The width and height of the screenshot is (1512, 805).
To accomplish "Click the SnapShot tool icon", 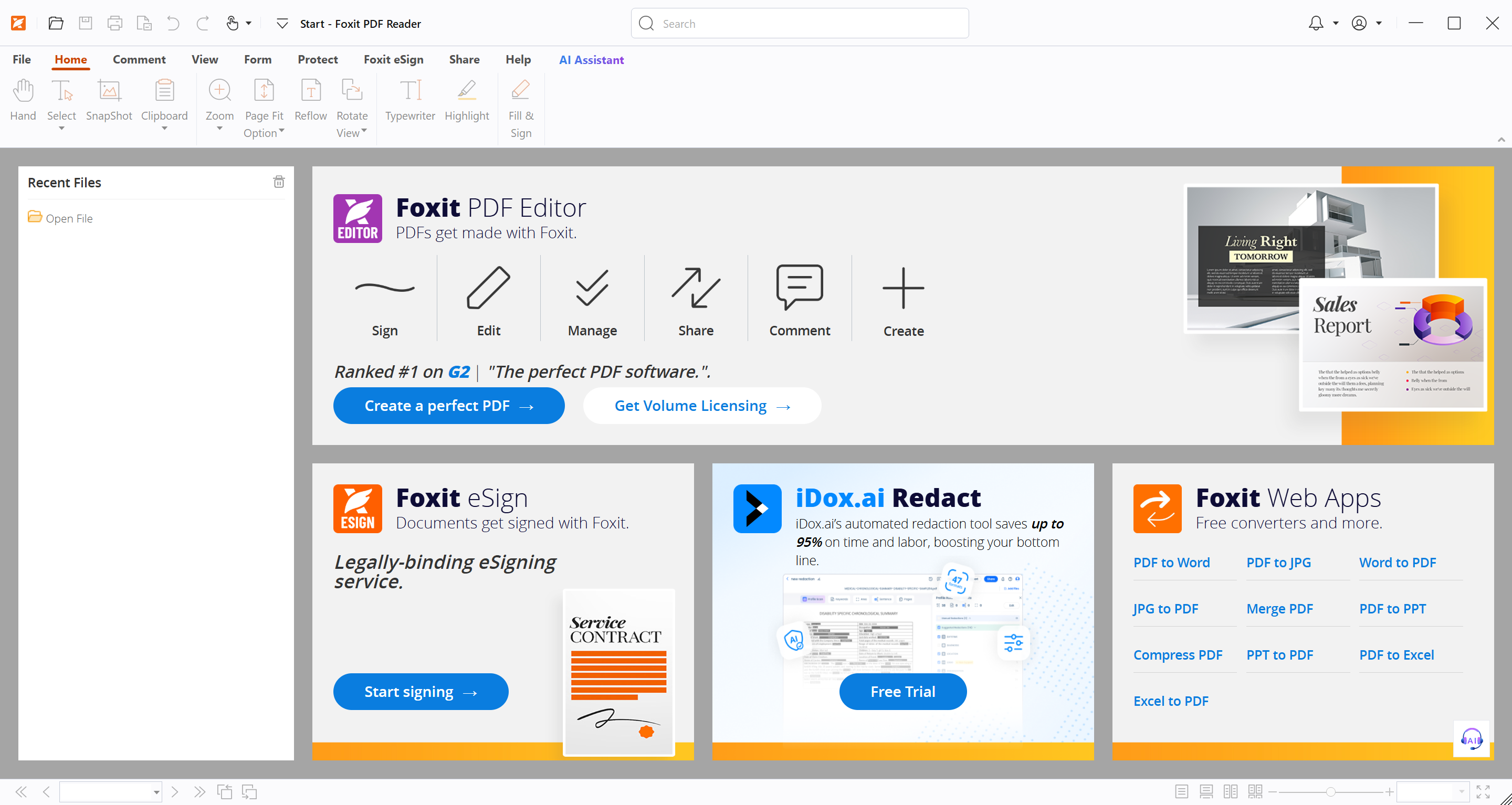I will 109,91.
